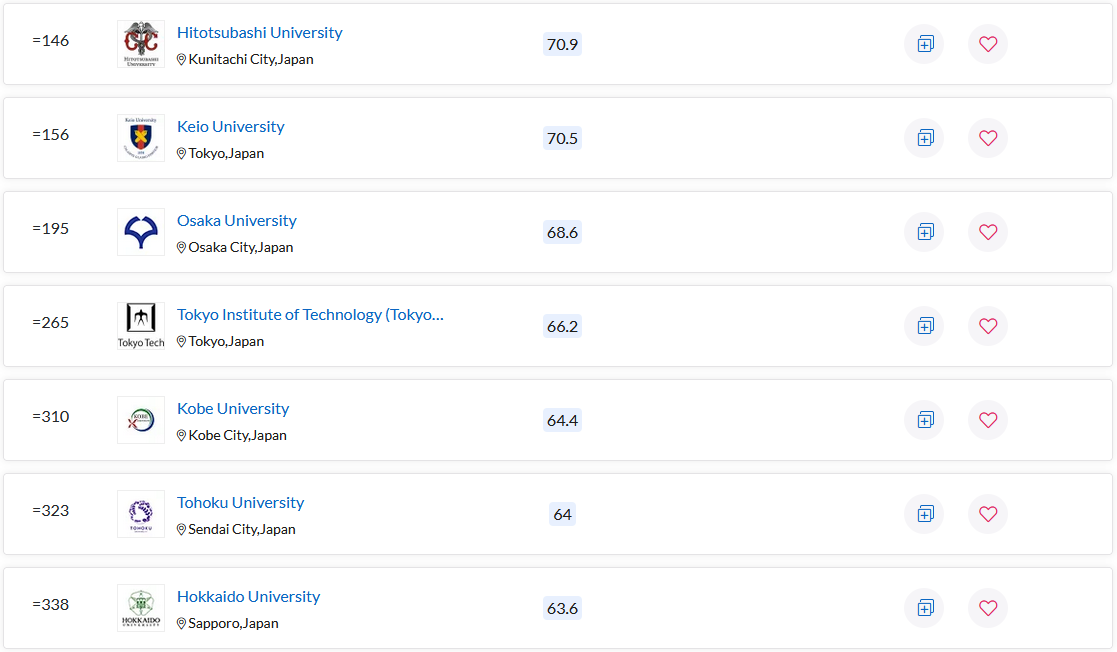Favorite Tohoku University using heart icon

coord(988,514)
